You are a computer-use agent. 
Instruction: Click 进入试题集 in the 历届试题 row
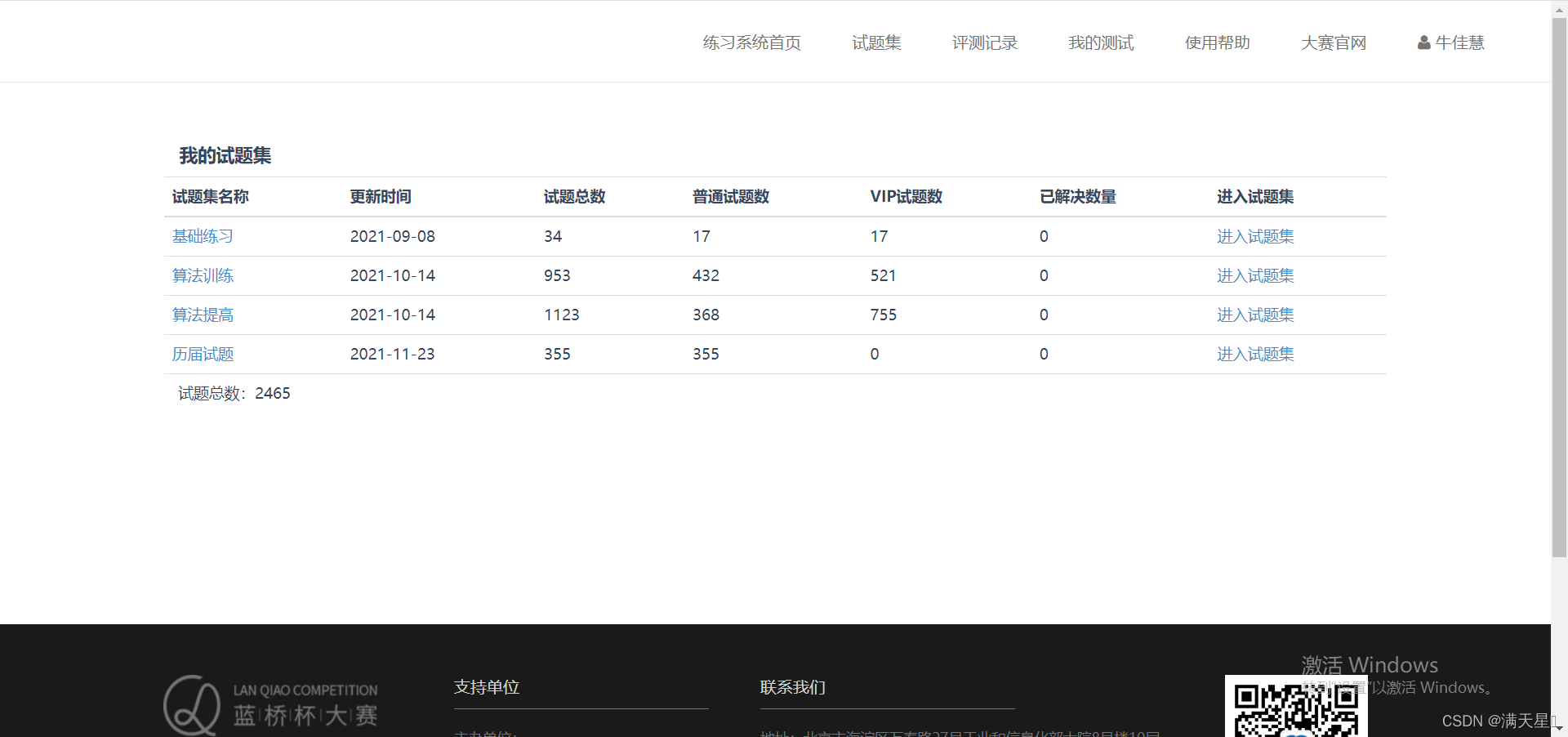[1255, 354]
